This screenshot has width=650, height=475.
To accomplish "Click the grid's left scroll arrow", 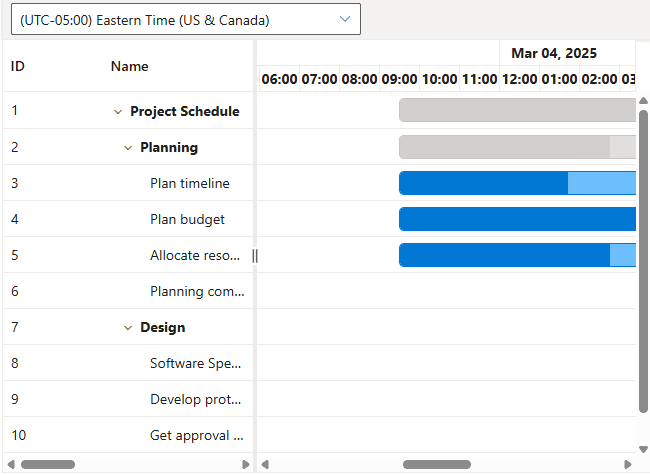I will point(10,464).
